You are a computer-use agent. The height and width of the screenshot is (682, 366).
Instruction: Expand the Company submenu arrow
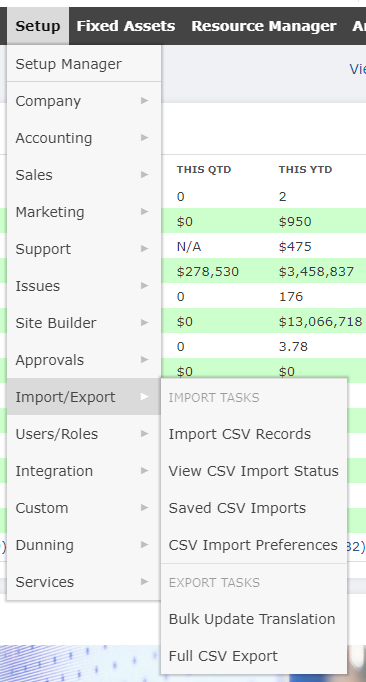click(144, 101)
